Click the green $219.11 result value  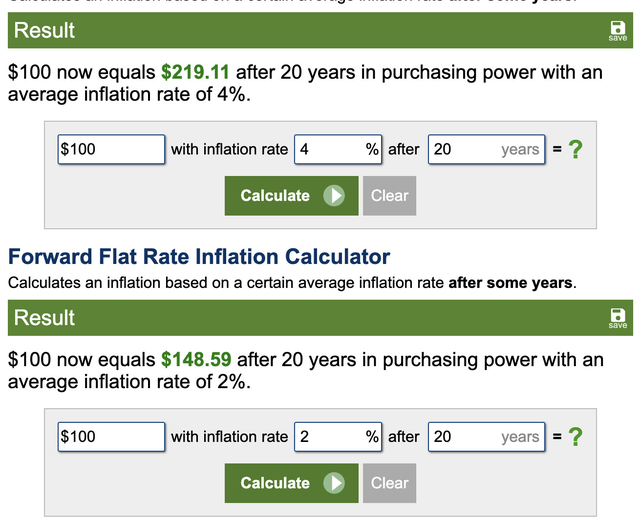[195, 73]
